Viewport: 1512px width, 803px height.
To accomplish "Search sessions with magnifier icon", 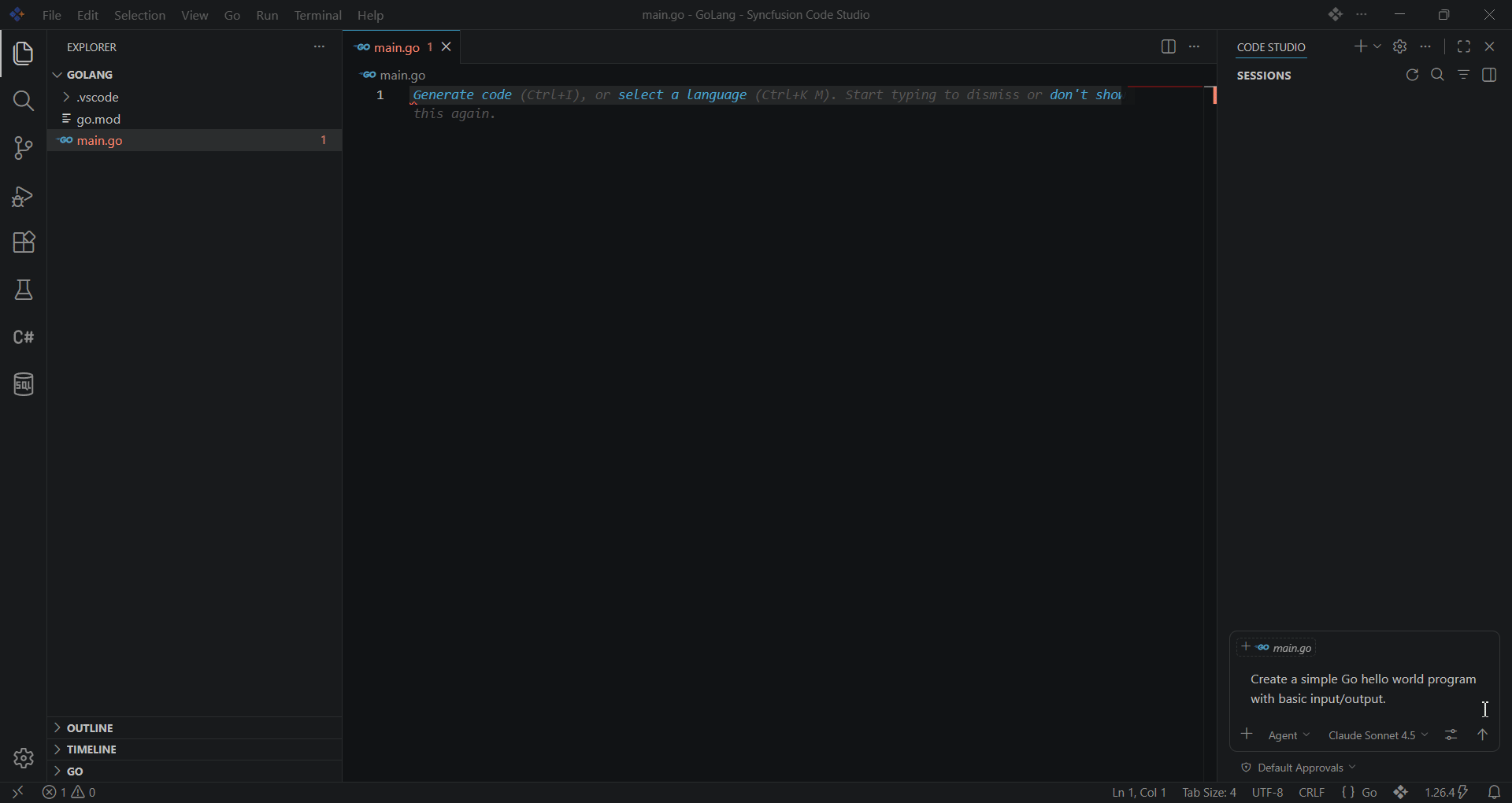I will click(1438, 76).
